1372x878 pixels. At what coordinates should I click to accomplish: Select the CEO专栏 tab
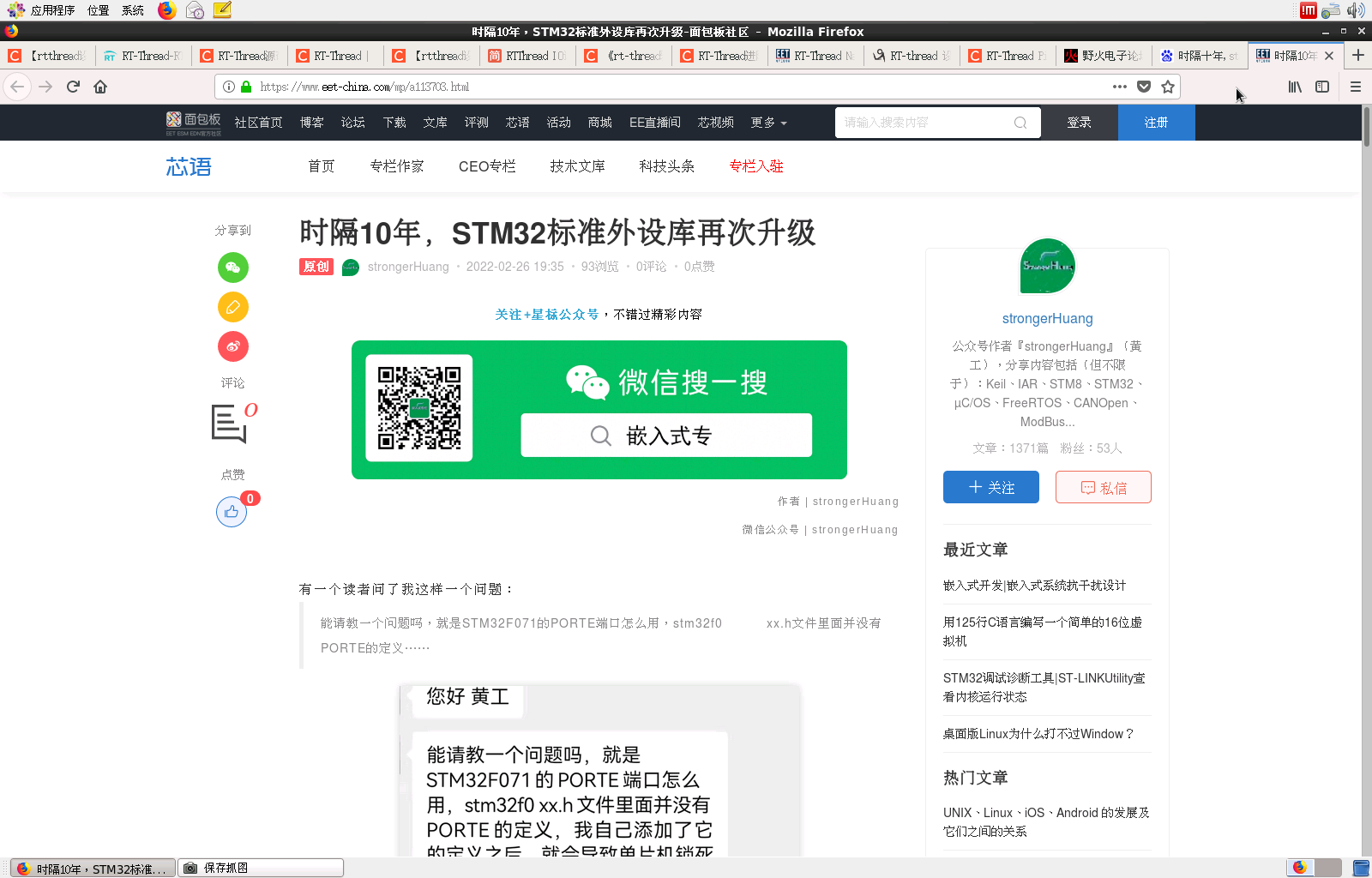click(487, 166)
